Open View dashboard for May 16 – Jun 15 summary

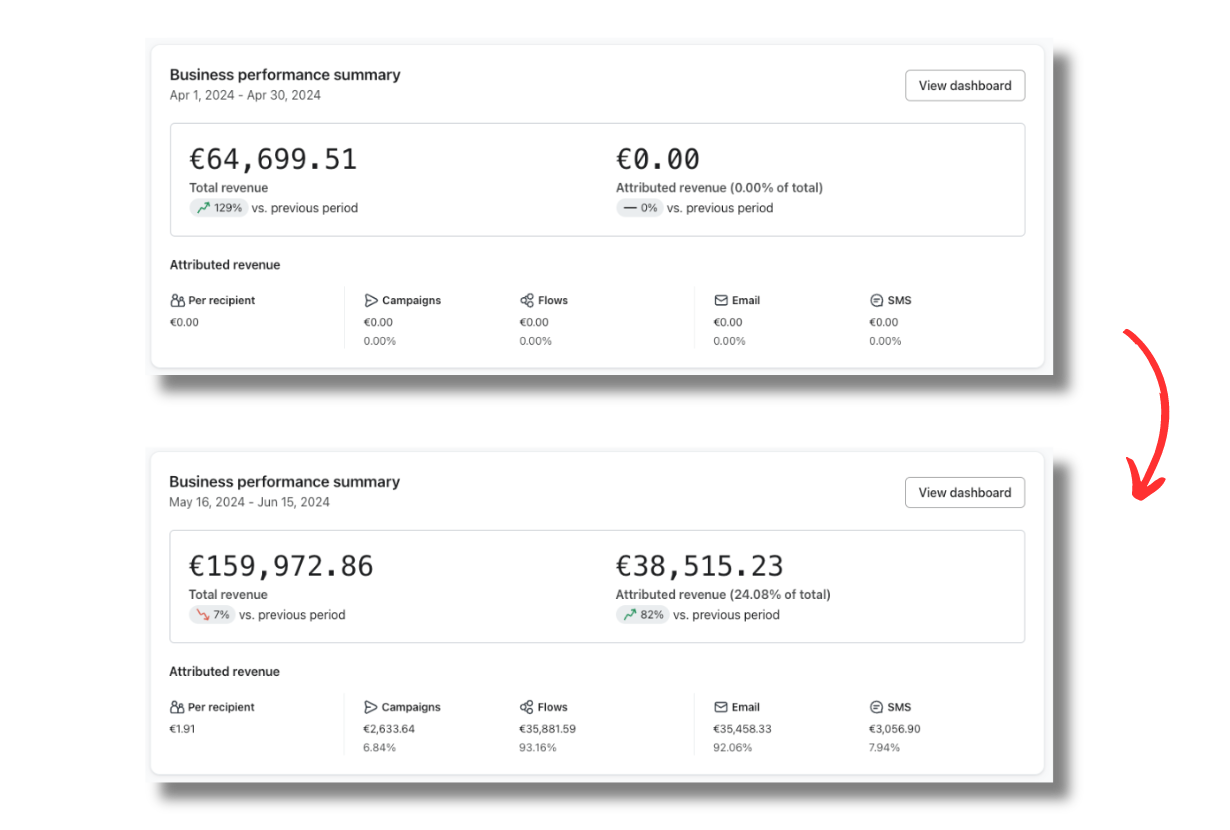pyautogui.click(x=964, y=493)
